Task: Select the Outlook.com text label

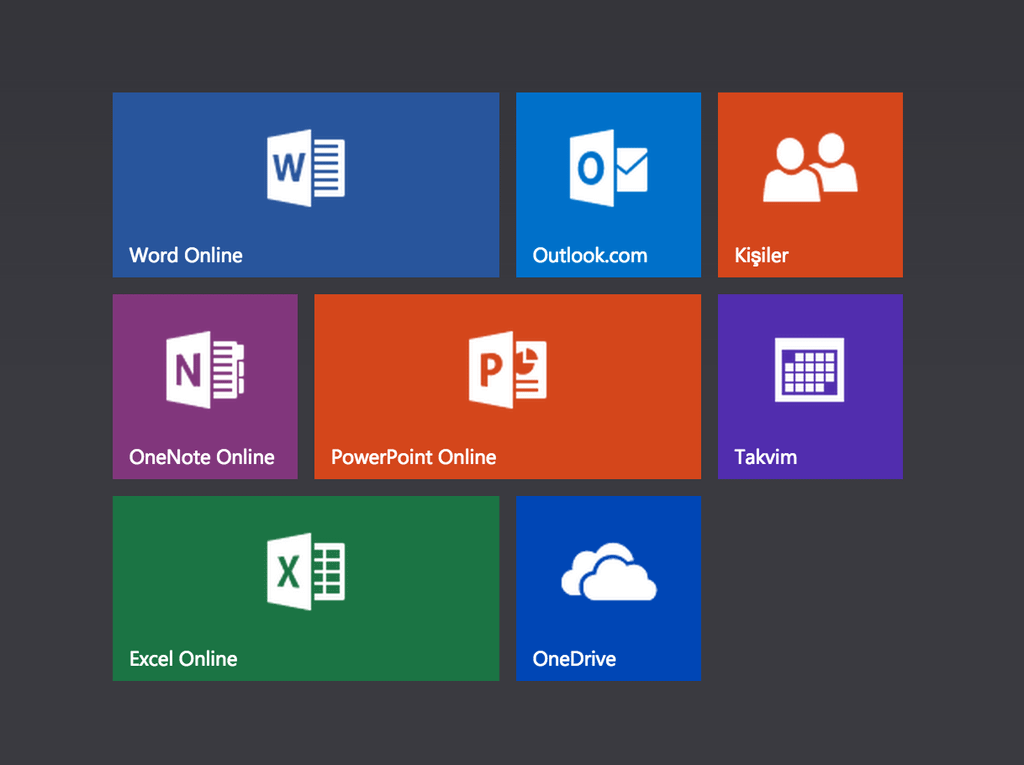Action: click(x=589, y=255)
